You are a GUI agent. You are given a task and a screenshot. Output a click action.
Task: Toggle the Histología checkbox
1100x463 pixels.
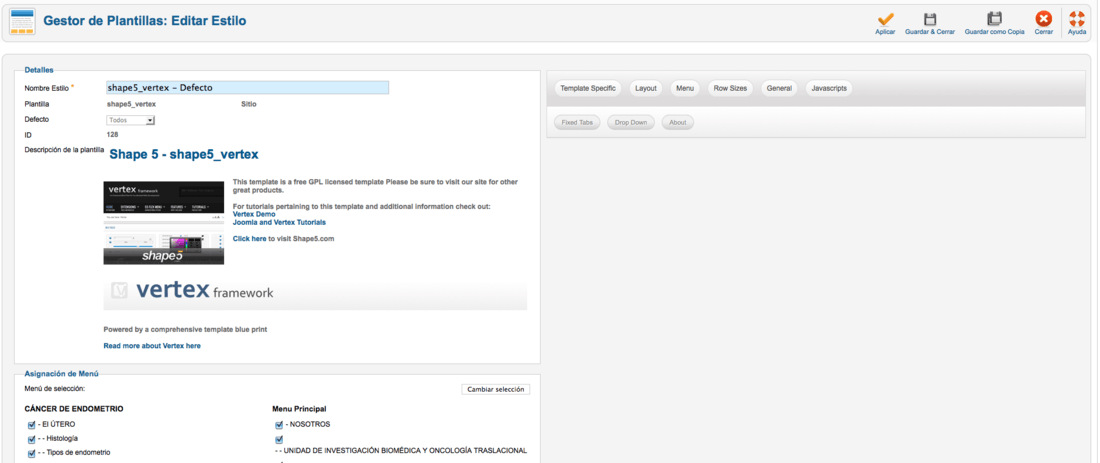pos(31,439)
